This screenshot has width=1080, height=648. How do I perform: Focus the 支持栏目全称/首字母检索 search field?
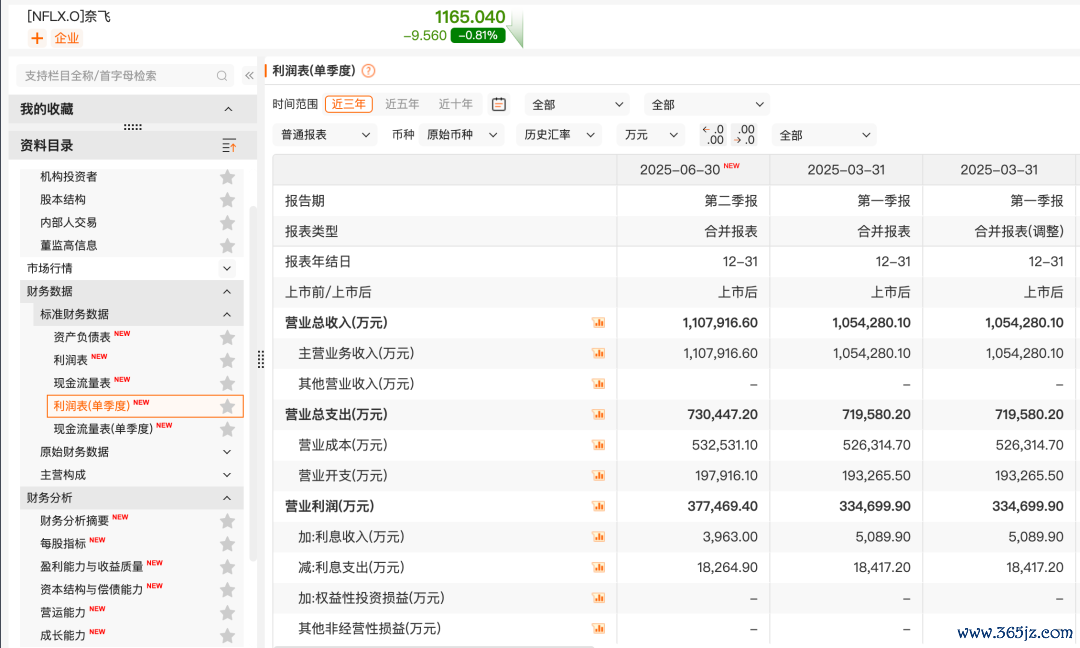[x=124, y=76]
